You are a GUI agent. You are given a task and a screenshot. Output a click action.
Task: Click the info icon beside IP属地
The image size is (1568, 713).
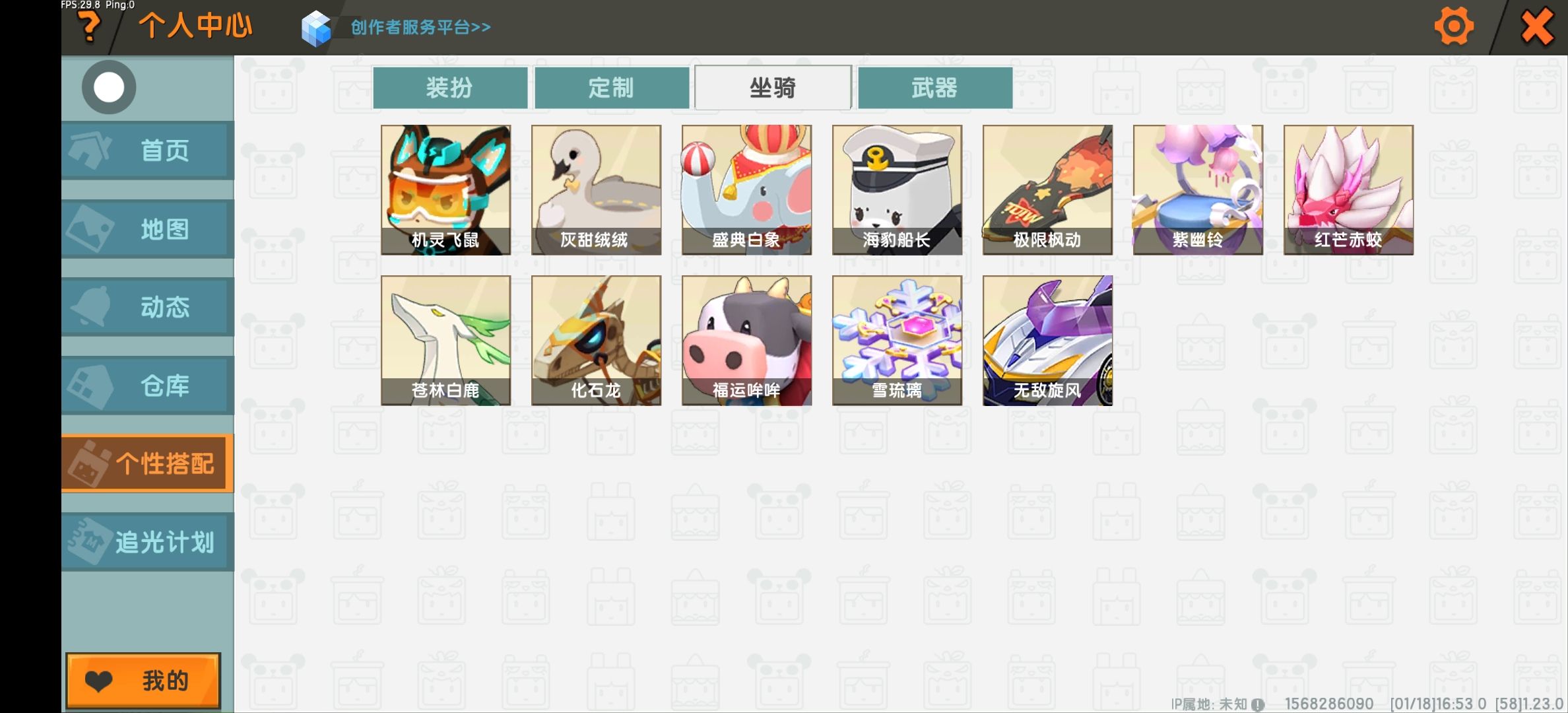coord(1258,704)
